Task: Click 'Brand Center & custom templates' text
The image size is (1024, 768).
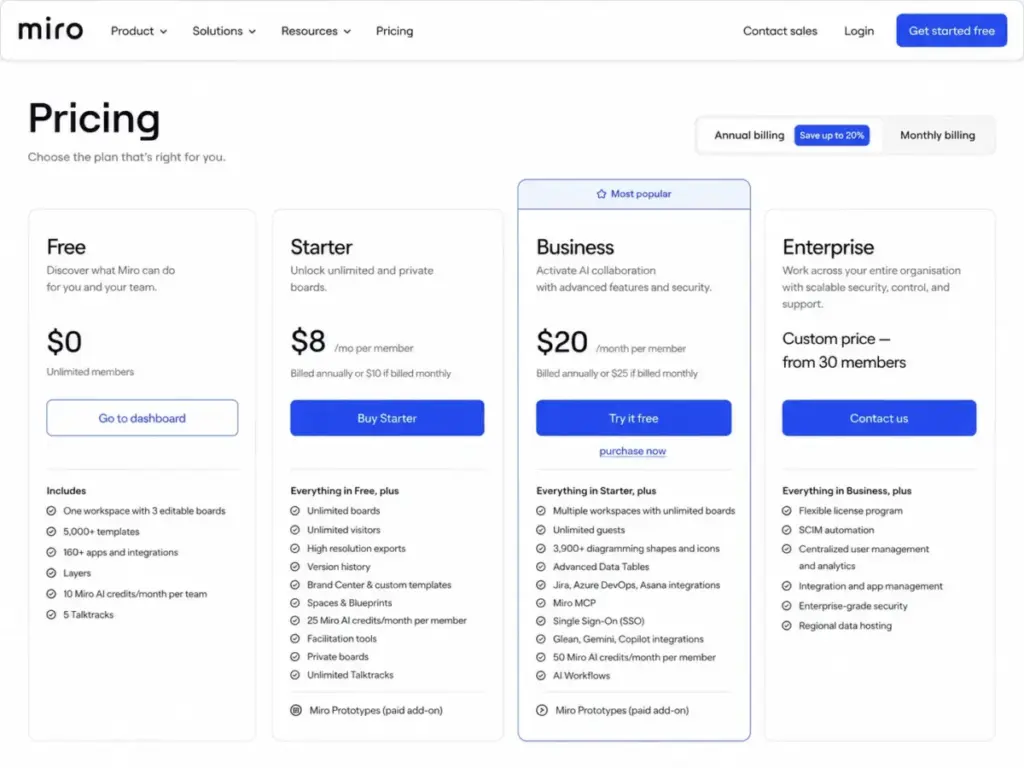Action: [379, 585]
